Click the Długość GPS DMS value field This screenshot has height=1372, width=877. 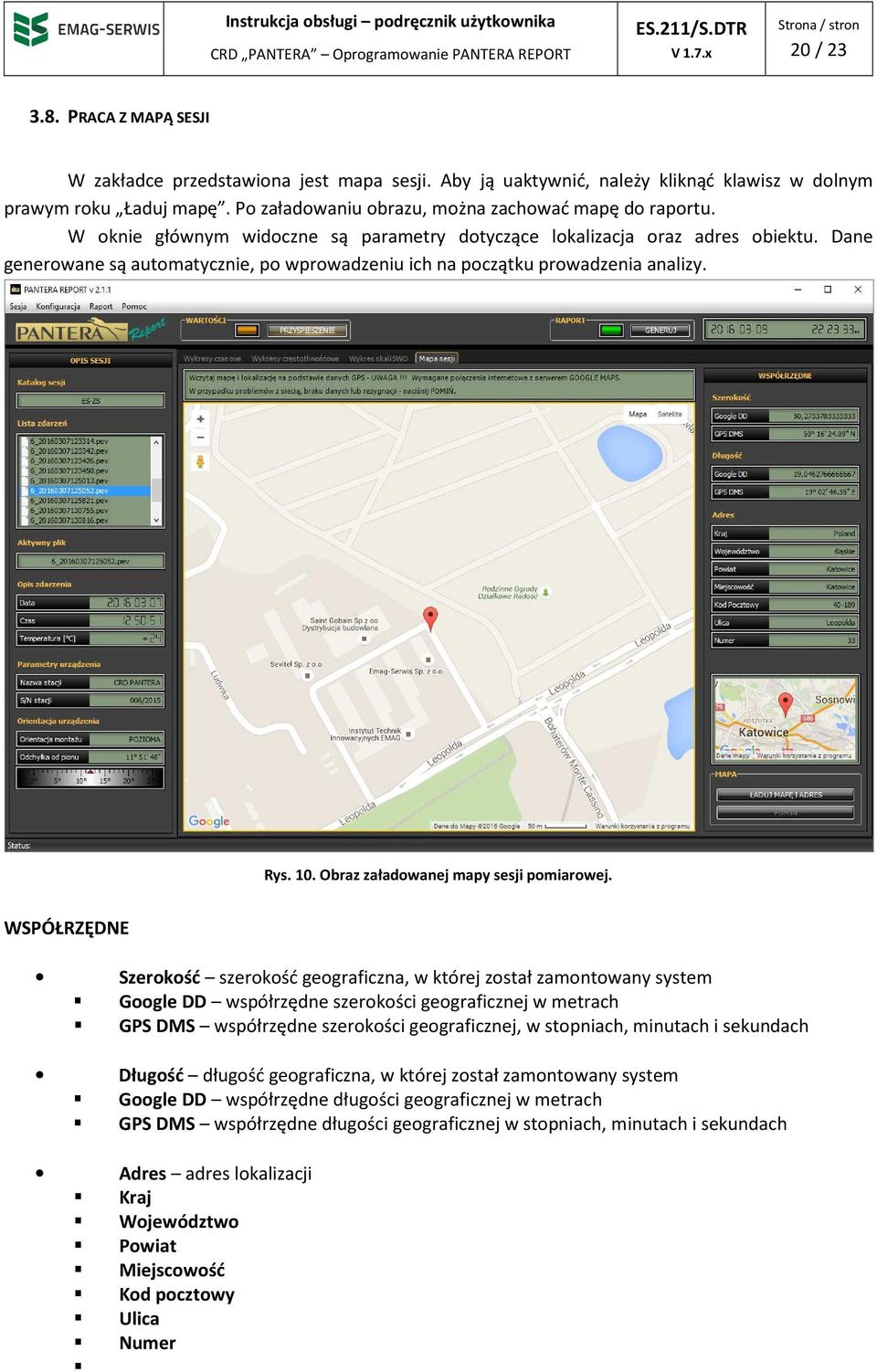click(x=813, y=491)
